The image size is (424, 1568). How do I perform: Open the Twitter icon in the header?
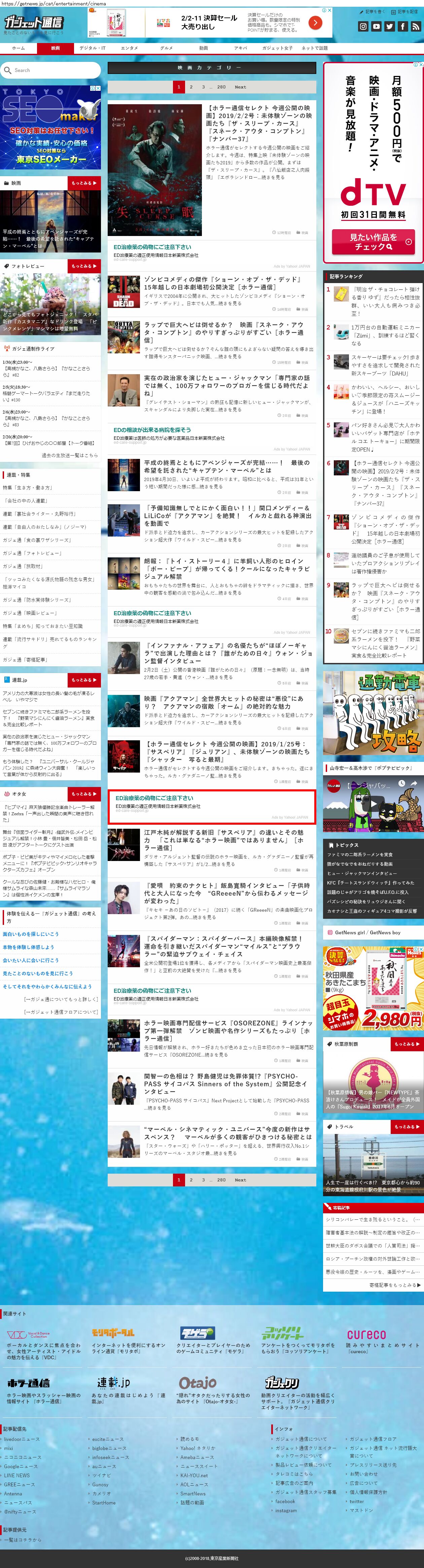click(390, 26)
